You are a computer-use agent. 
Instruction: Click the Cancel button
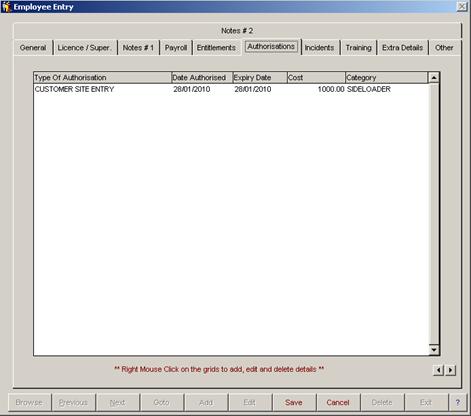pyautogui.click(x=338, y=402)
